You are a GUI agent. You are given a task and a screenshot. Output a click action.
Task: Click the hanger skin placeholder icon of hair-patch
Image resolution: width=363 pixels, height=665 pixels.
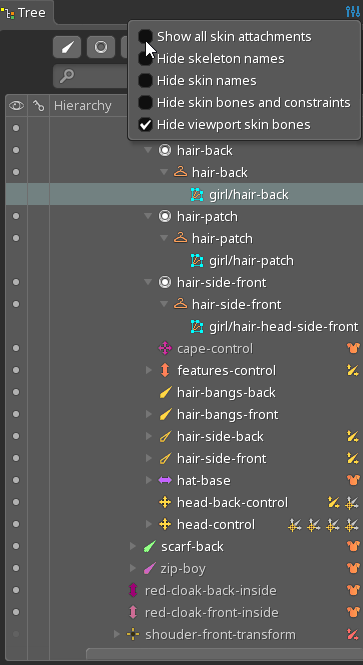pos(180,238)
